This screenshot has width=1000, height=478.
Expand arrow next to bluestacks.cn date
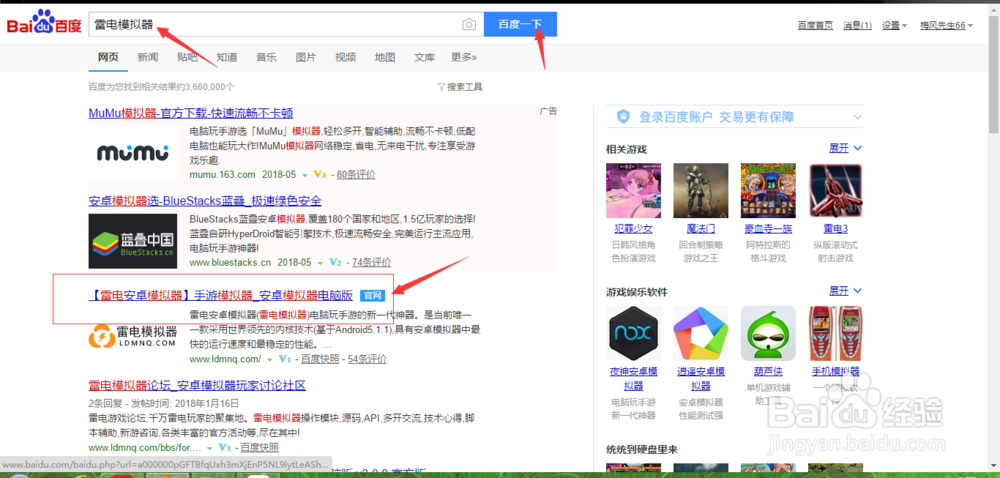(x=321, y=263)
